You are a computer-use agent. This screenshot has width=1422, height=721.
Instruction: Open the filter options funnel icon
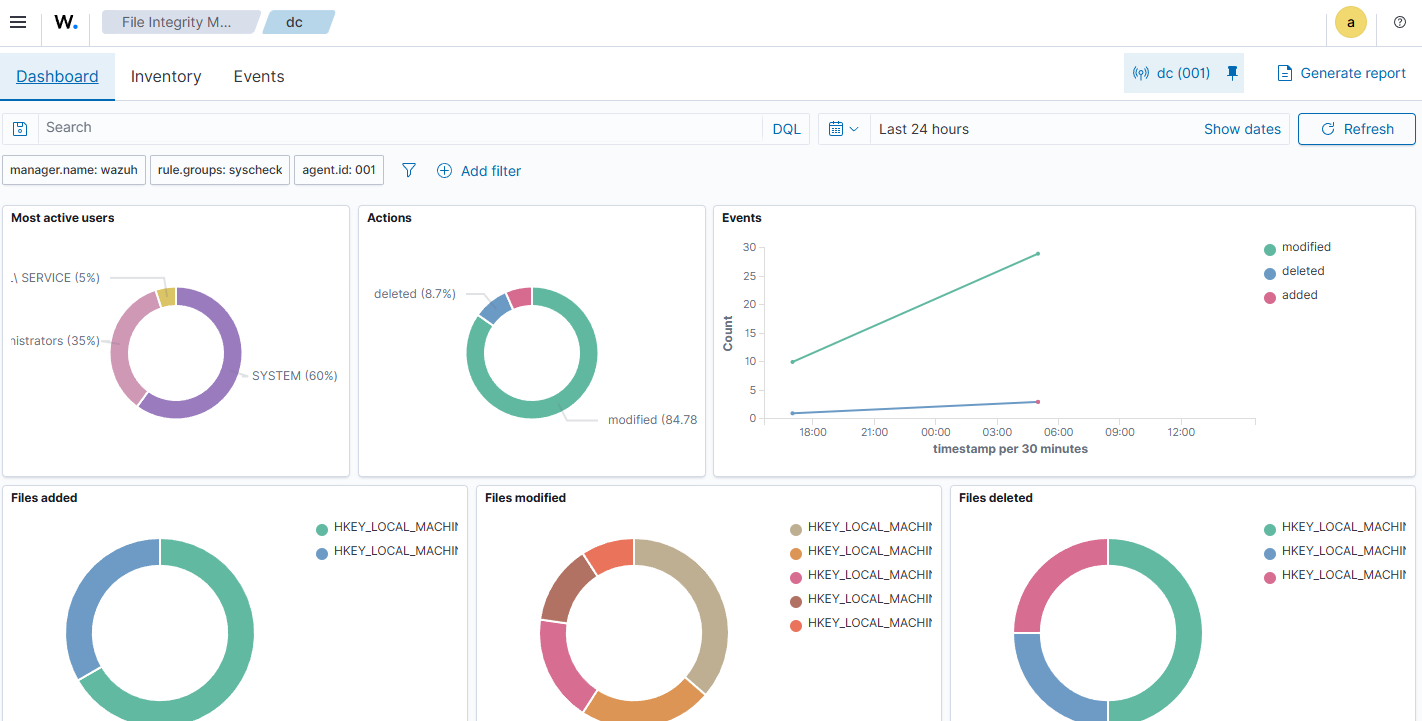point(408,171)
